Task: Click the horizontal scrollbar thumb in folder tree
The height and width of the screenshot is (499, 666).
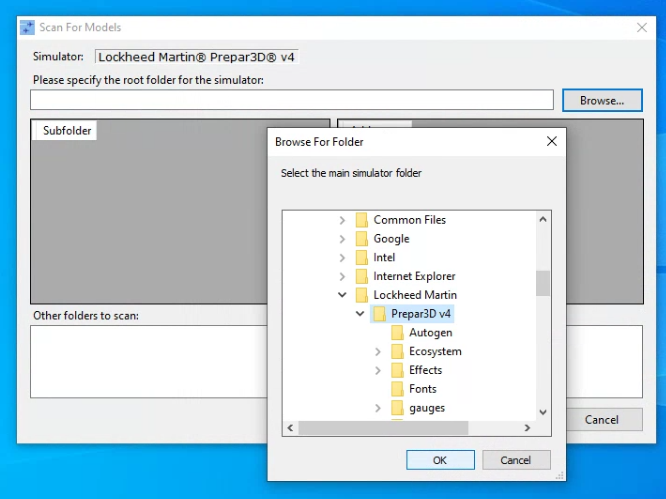Action: (x=383, y=428)
